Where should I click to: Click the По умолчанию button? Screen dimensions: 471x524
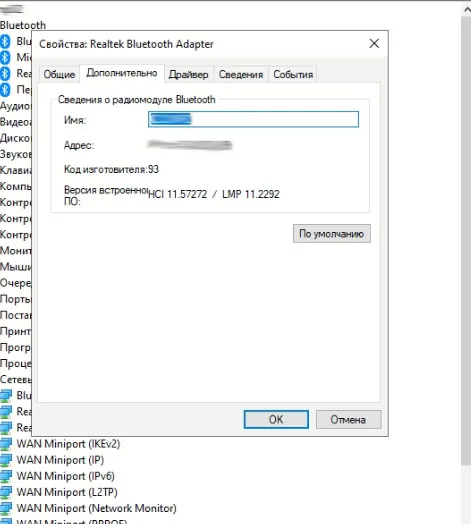pyautogui.click(x=332, y=234)
